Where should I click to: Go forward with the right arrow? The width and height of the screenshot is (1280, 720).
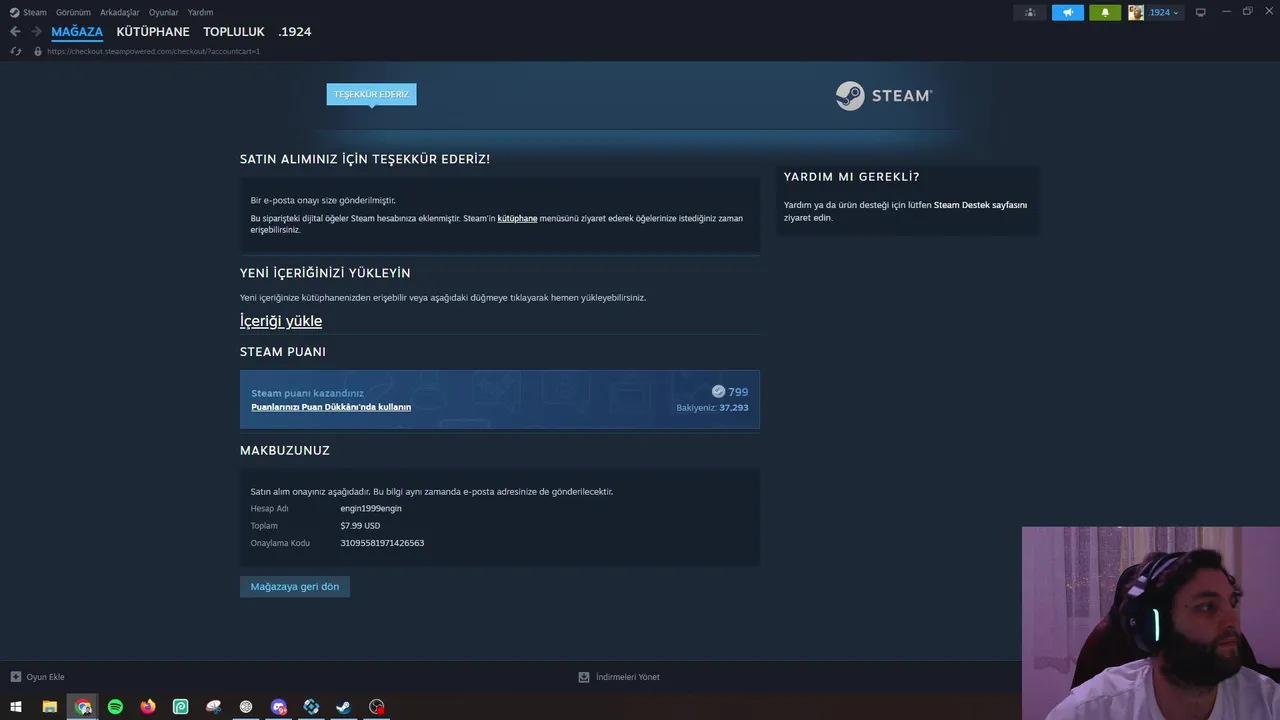click(37, 31)
